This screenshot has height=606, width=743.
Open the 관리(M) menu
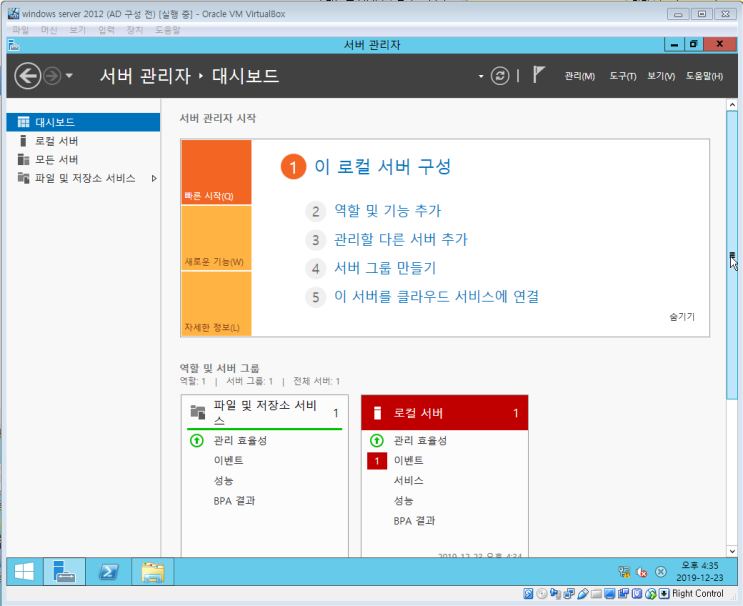(x=580, y=76)
